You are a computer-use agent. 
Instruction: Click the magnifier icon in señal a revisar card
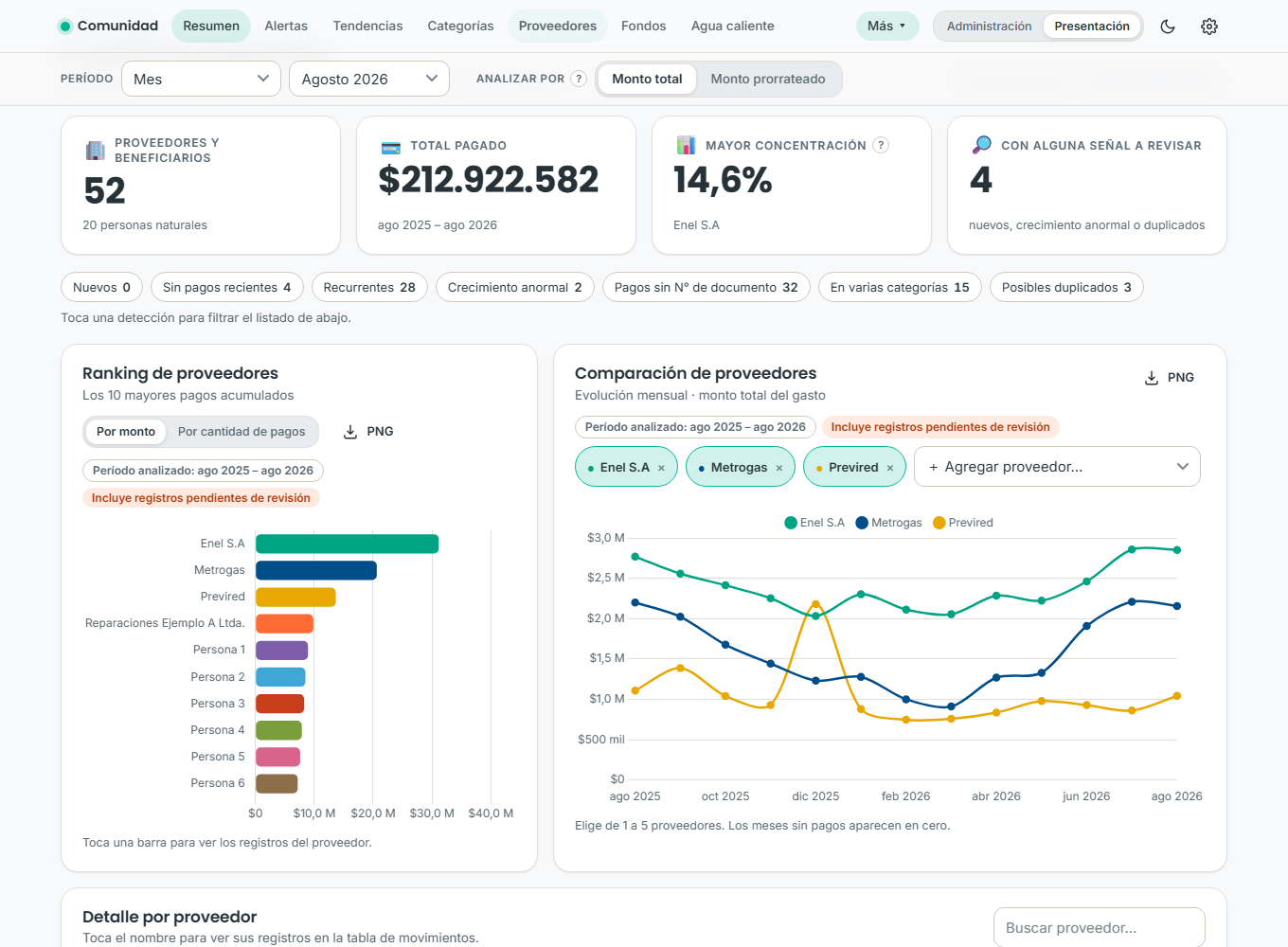(x=982, y=145)
